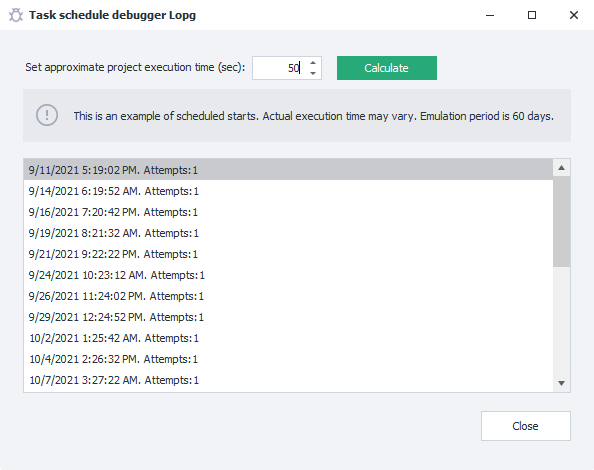
Task: Select the 10/2/2021 1:25:42 AM entry
Action: click(x=288, y=338)
